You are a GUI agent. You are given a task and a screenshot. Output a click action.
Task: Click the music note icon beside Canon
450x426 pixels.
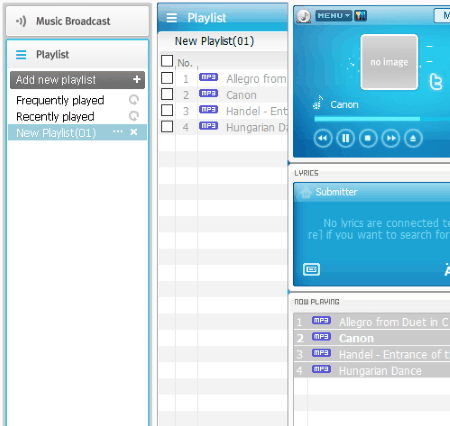coord(318,103)
